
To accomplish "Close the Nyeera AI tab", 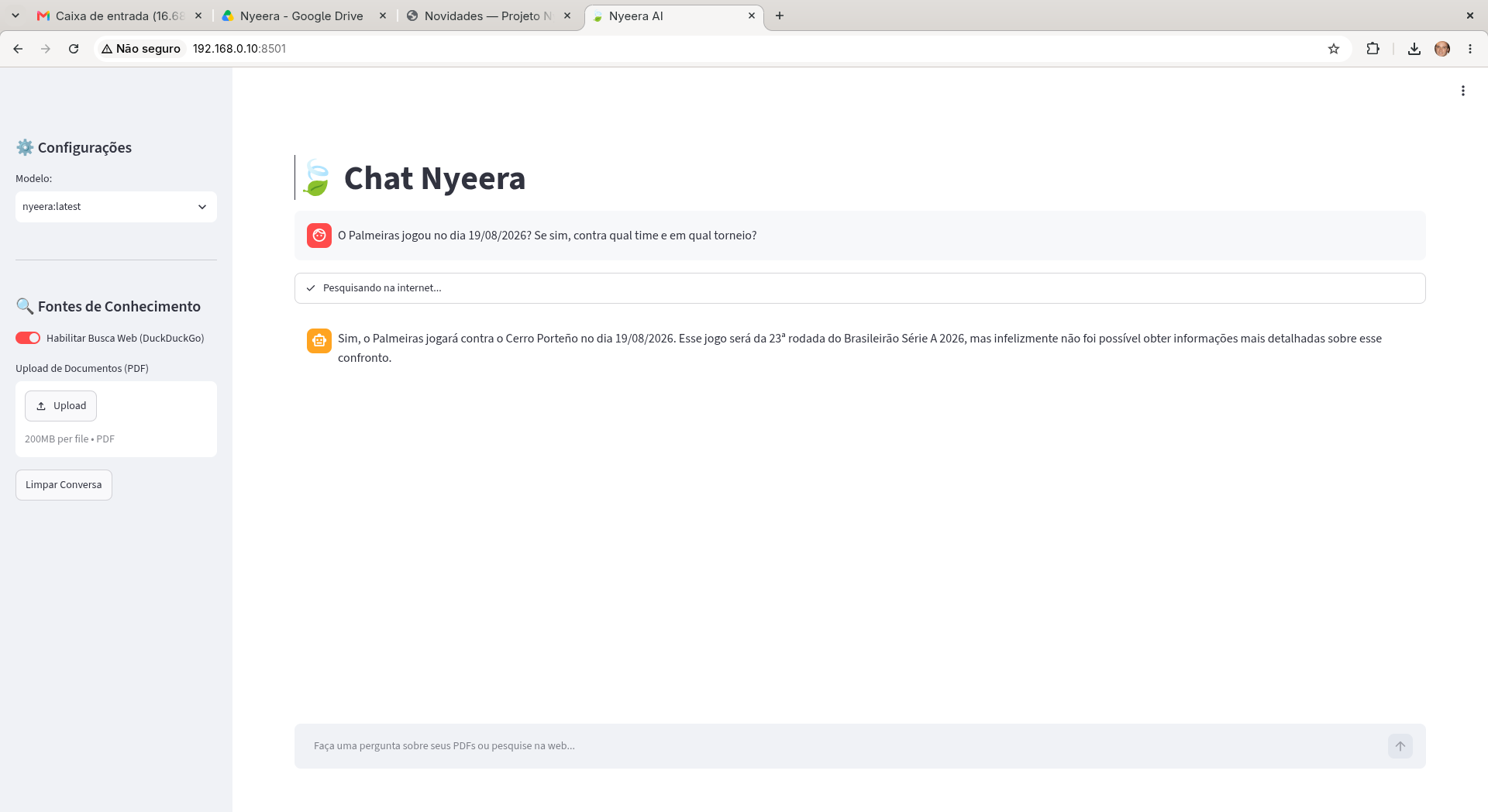I will coord(752,15).
